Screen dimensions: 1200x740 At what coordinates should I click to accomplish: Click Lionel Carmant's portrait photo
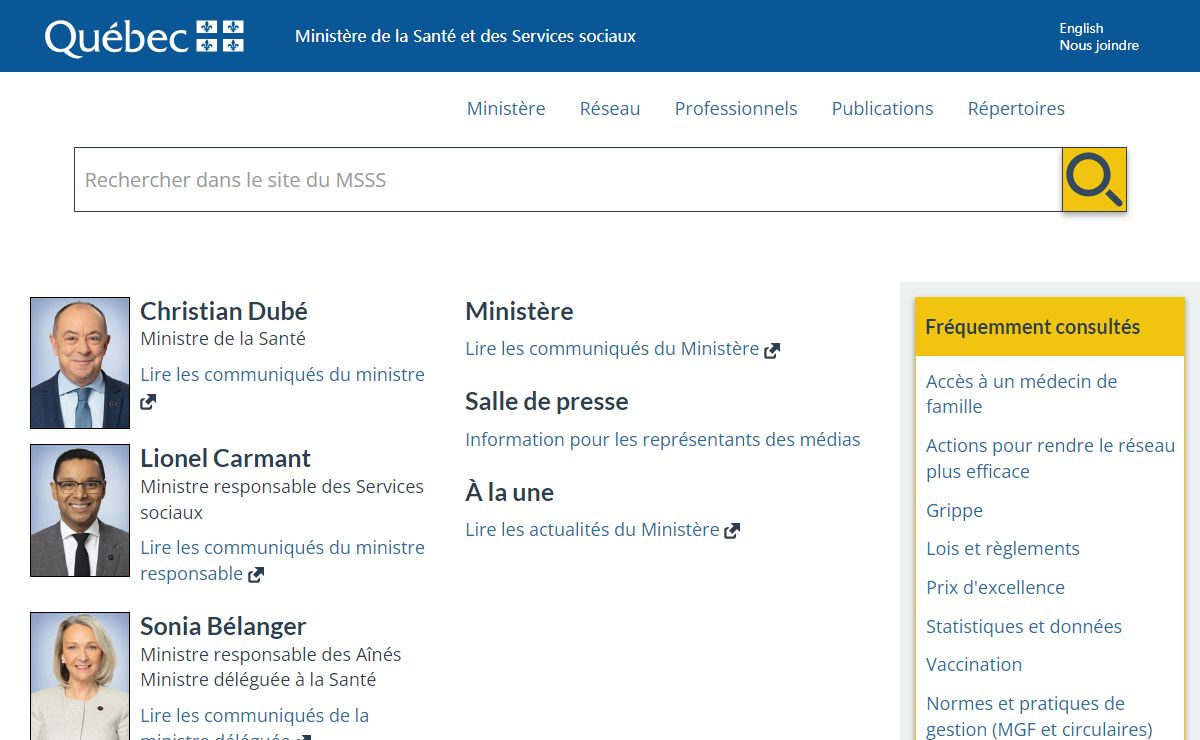pyautogui.click(x=80, y=510)
